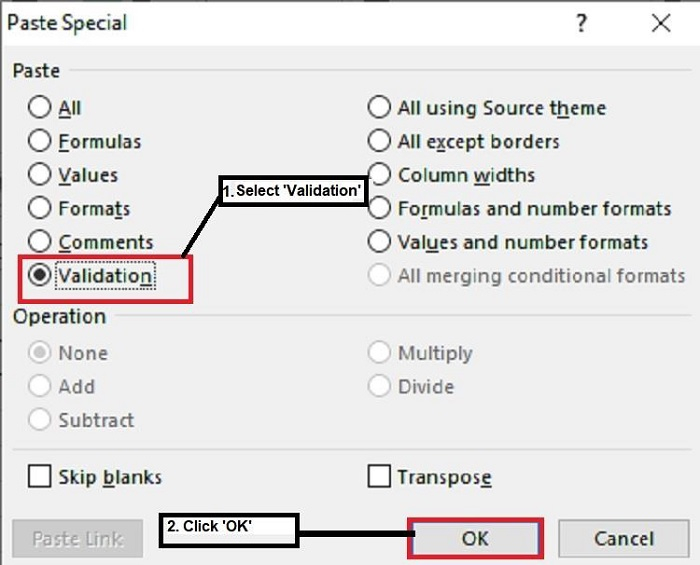Choose 'All except borders' option
700x565 pixels.
coord(379,141)
